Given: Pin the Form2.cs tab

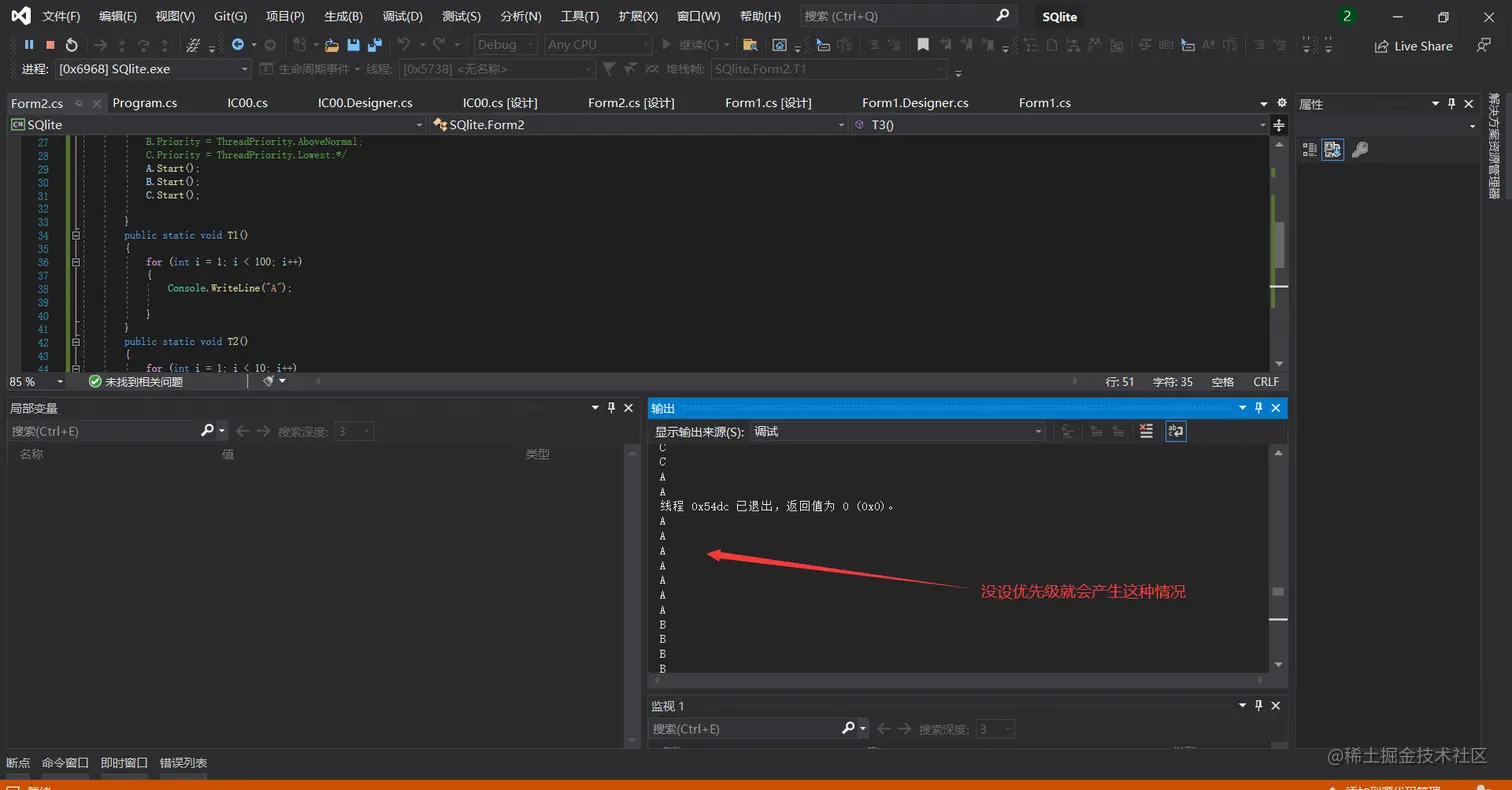Looking at the screenshot, I should click(x=79, y=103).
